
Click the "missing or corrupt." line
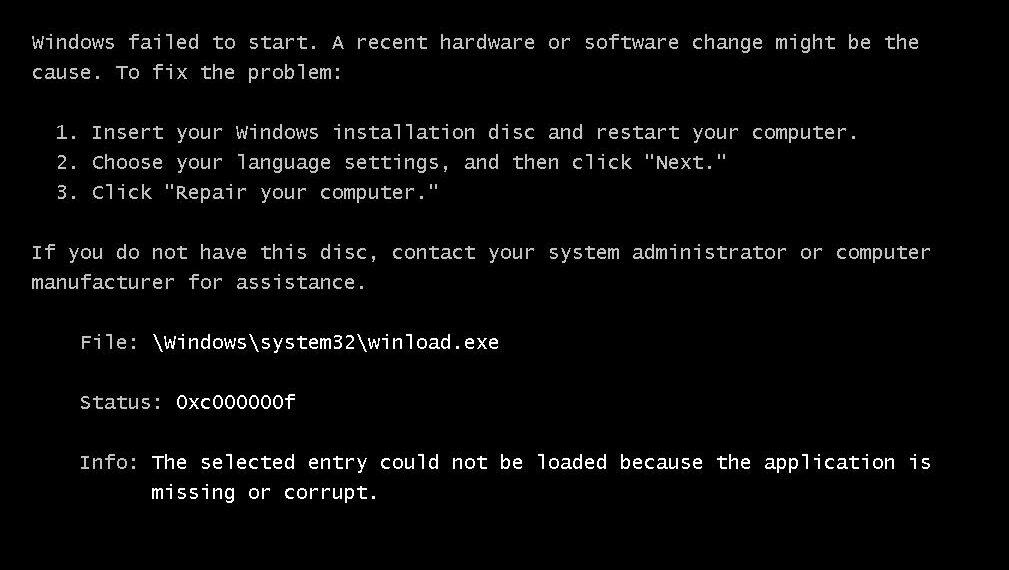click(264, 493)
